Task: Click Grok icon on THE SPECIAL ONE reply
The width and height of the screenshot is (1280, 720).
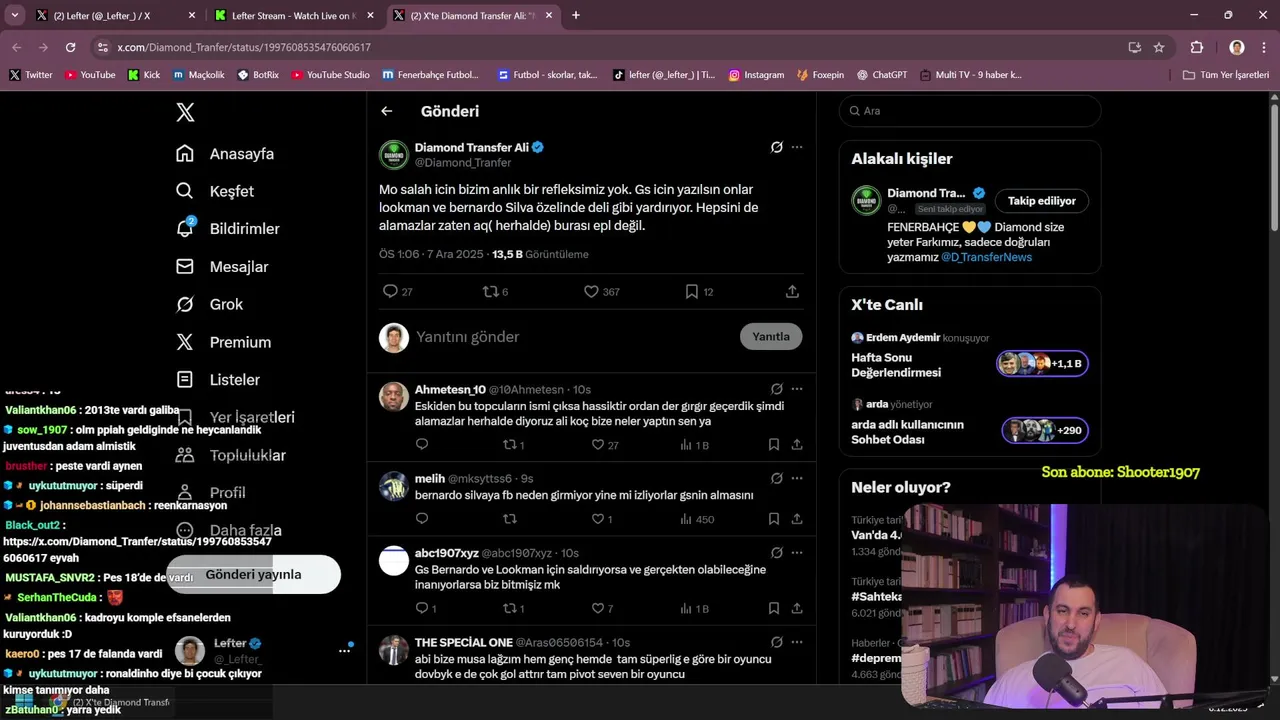Action: click(x=776, y=642)
